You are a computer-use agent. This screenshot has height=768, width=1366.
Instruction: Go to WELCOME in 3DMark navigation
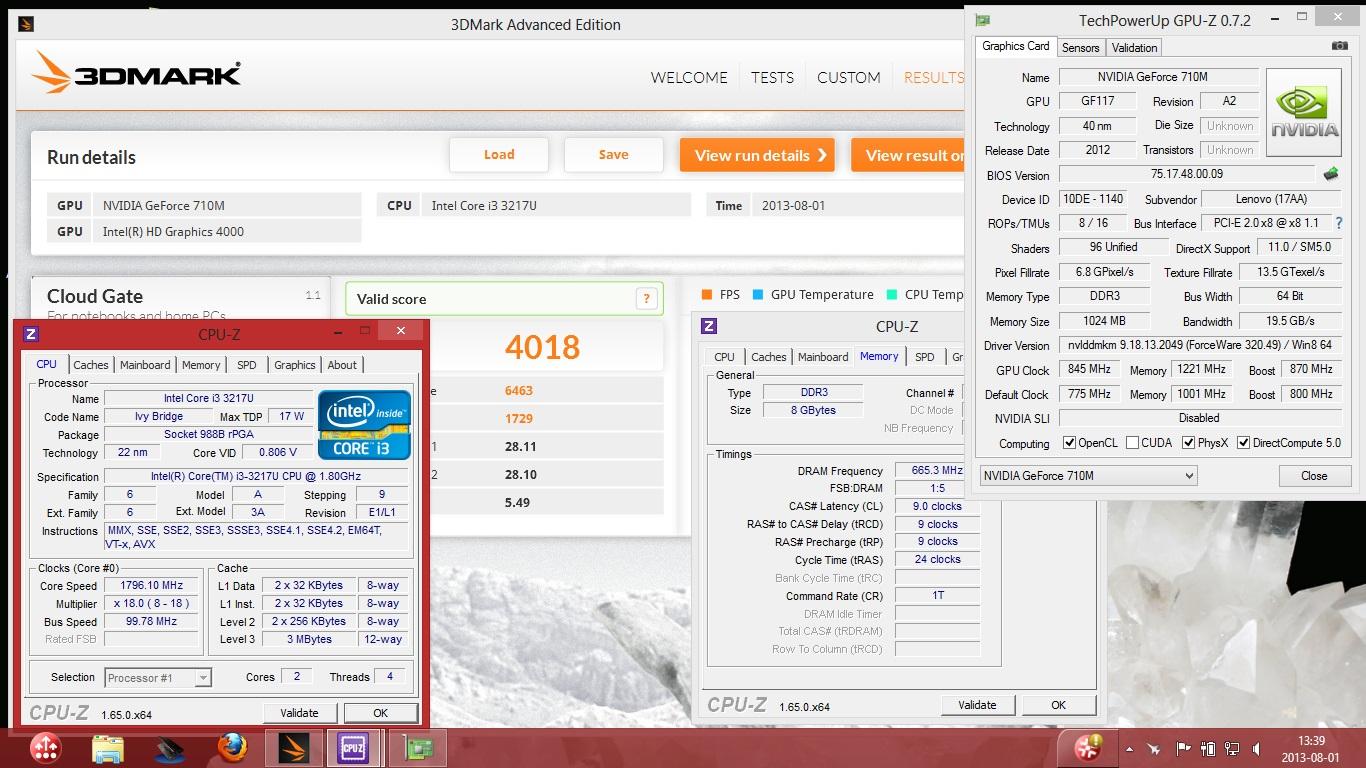click(689, 77)
